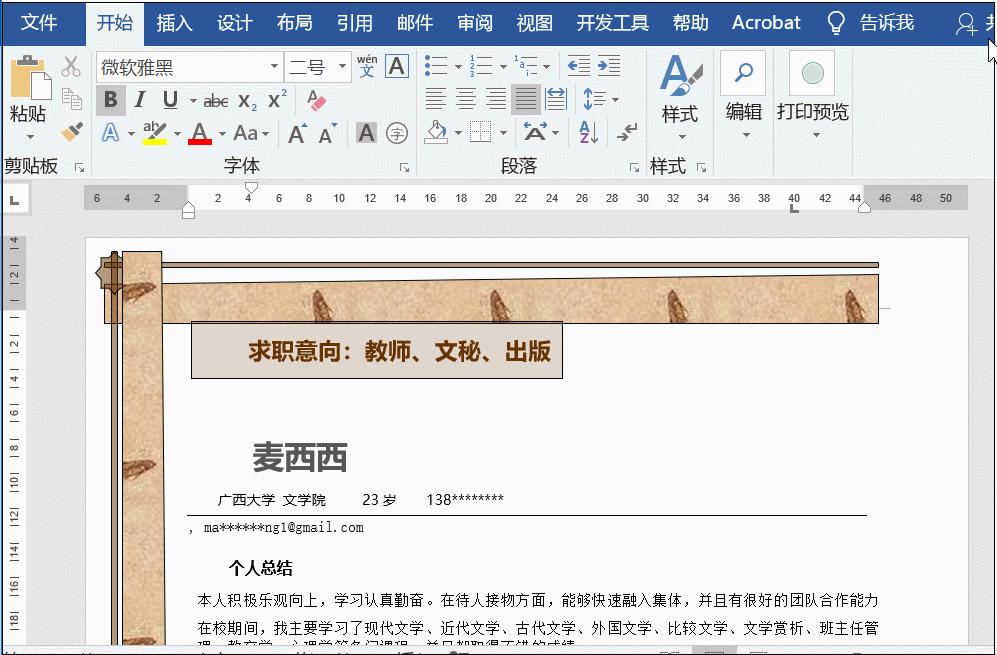
Task: Open the 审阅 ribbon tab
Action: pyautogui.click(x=474, y=22)
